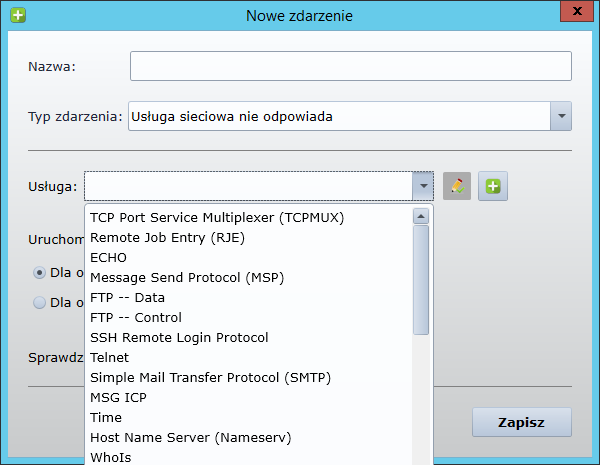Select ECHO from the service list
Viewport: 600px width, 465px height.
point(108,257)
